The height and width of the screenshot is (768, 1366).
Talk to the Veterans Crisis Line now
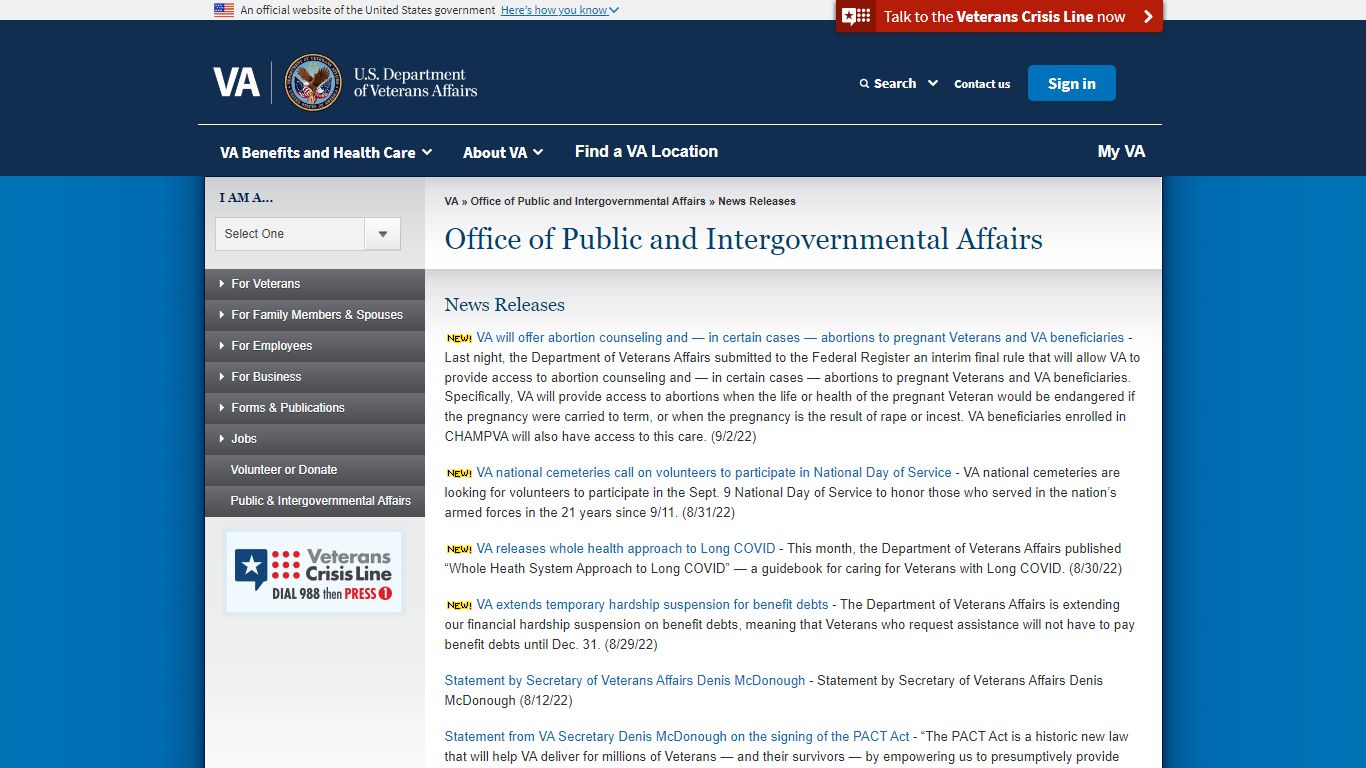coord(999,16)
